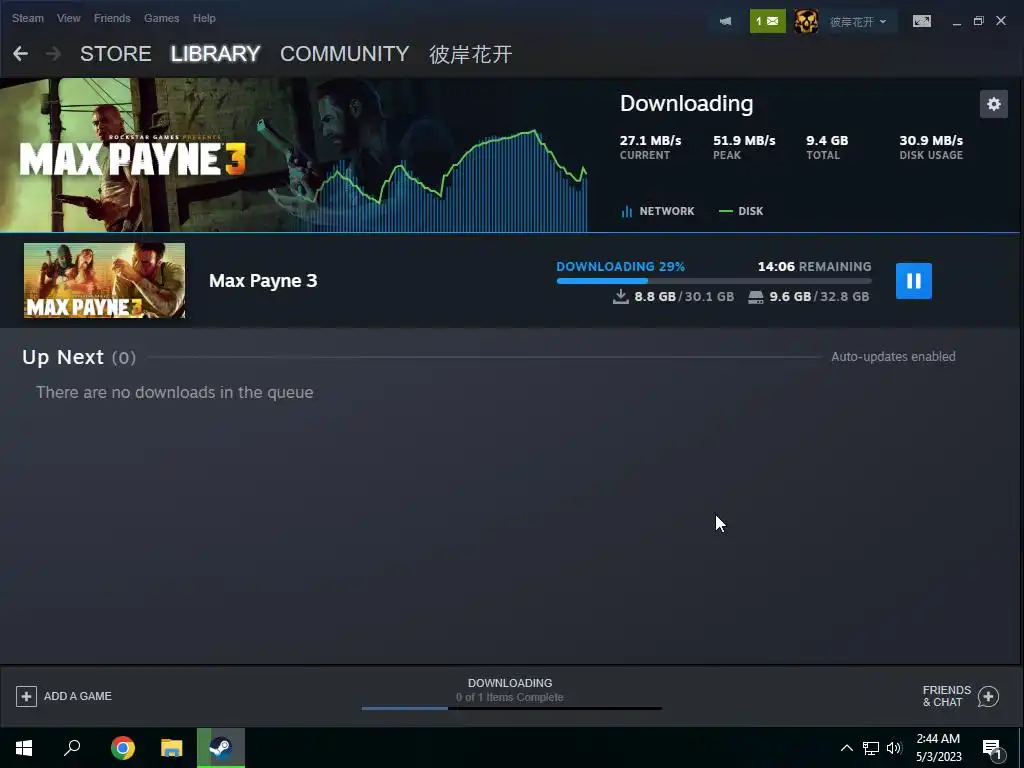Click the 27.1 MB/s CURRENT value
This screenshot has width=1024, height=768.
point(650,140)
